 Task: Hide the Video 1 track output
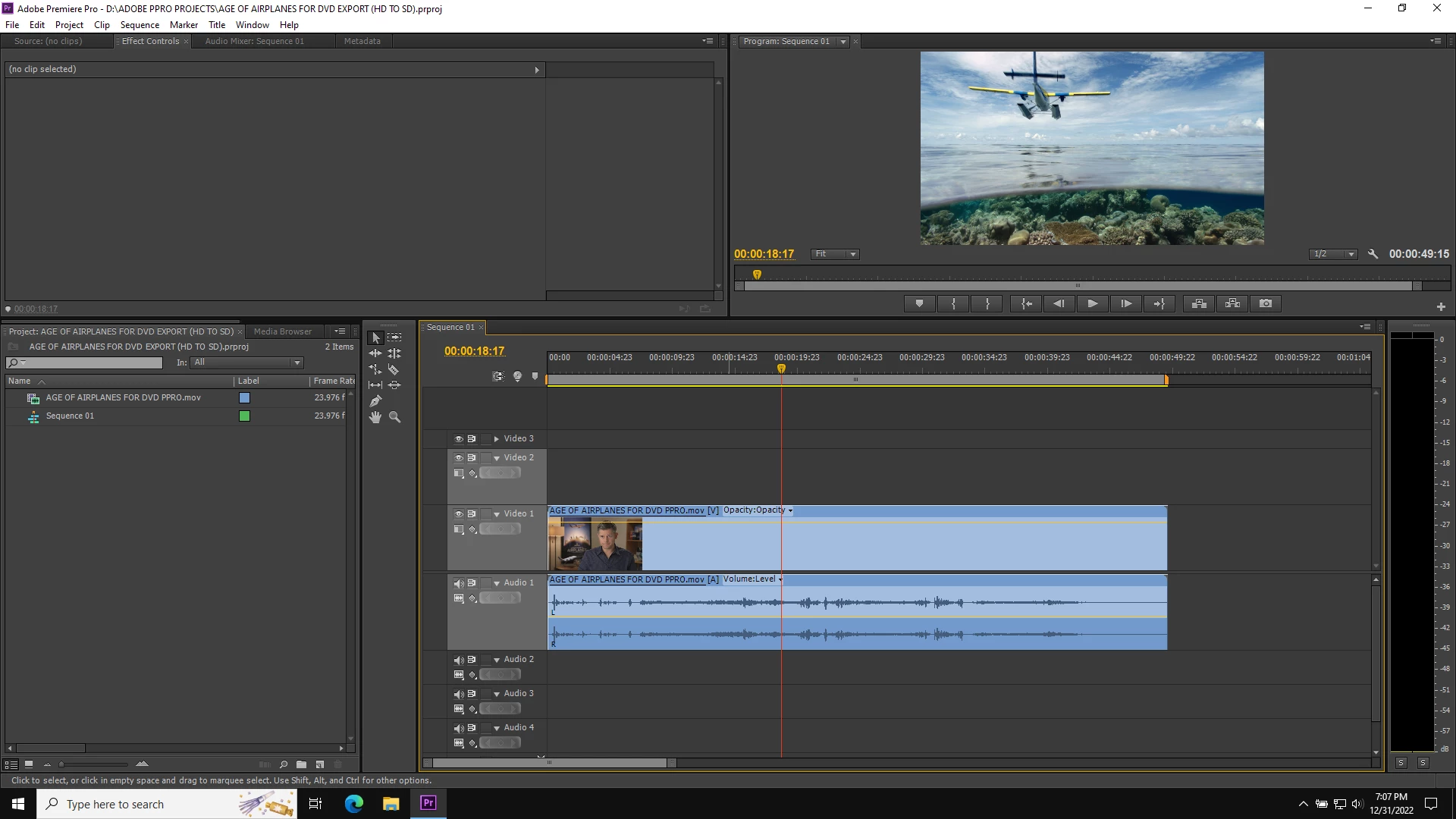459,514
